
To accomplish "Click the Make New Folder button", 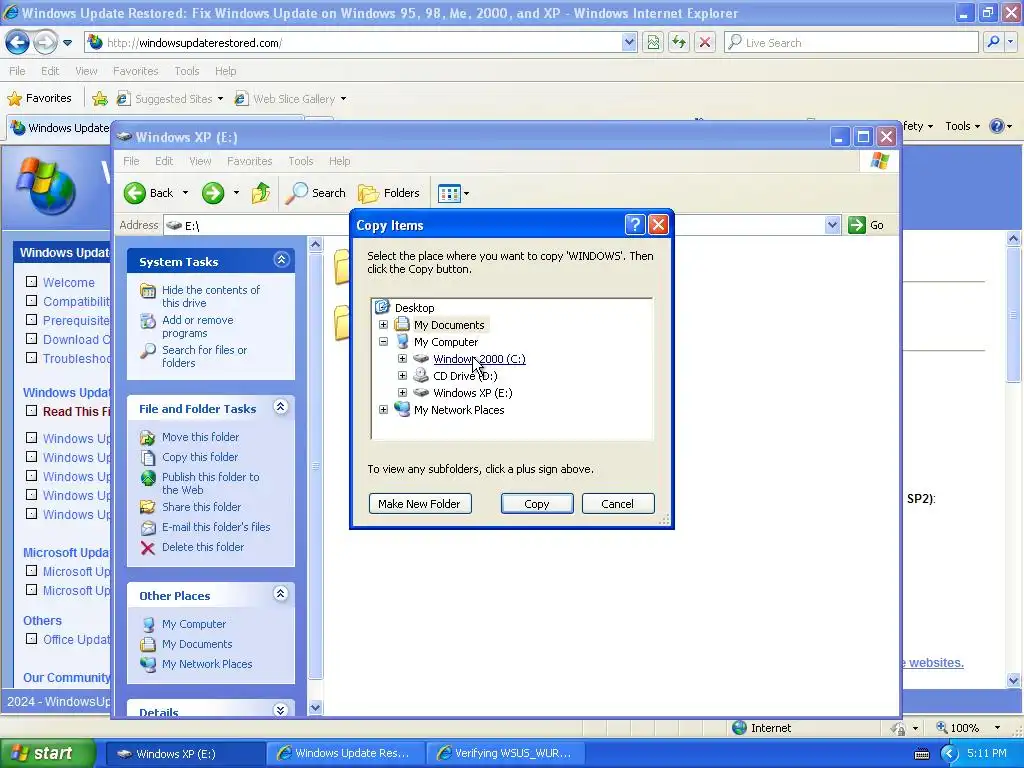I will point(420,504).
